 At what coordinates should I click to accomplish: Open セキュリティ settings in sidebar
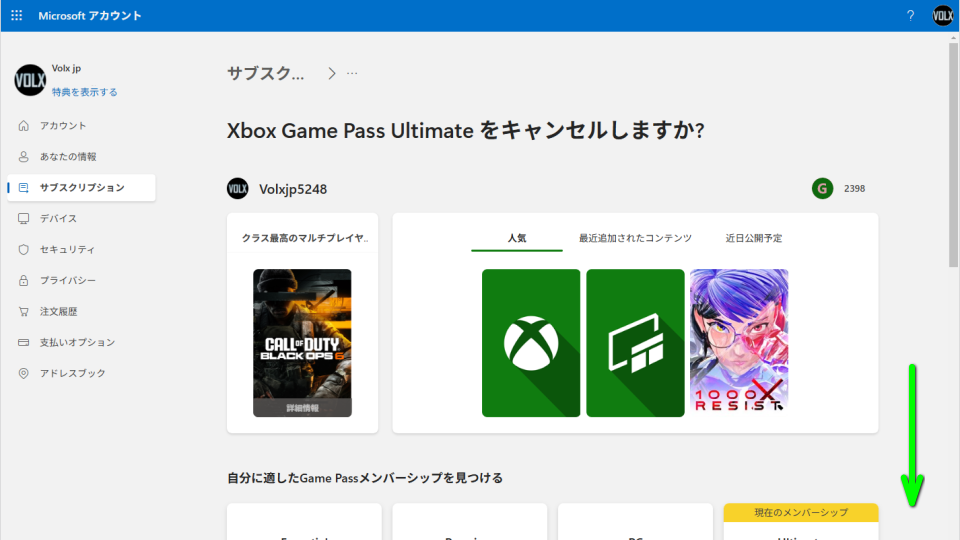tap(67, 250)
